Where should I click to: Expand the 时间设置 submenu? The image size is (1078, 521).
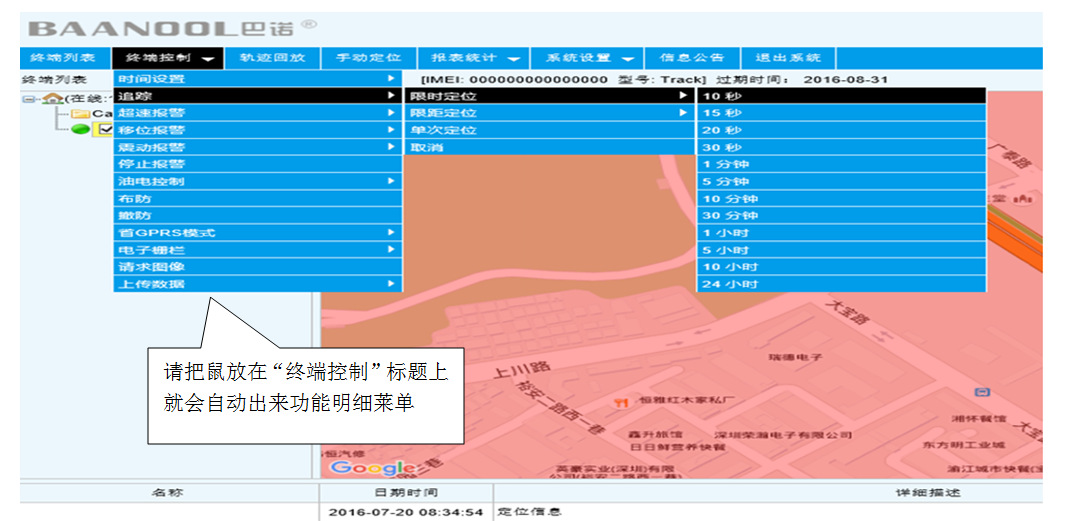coord(258,79)
